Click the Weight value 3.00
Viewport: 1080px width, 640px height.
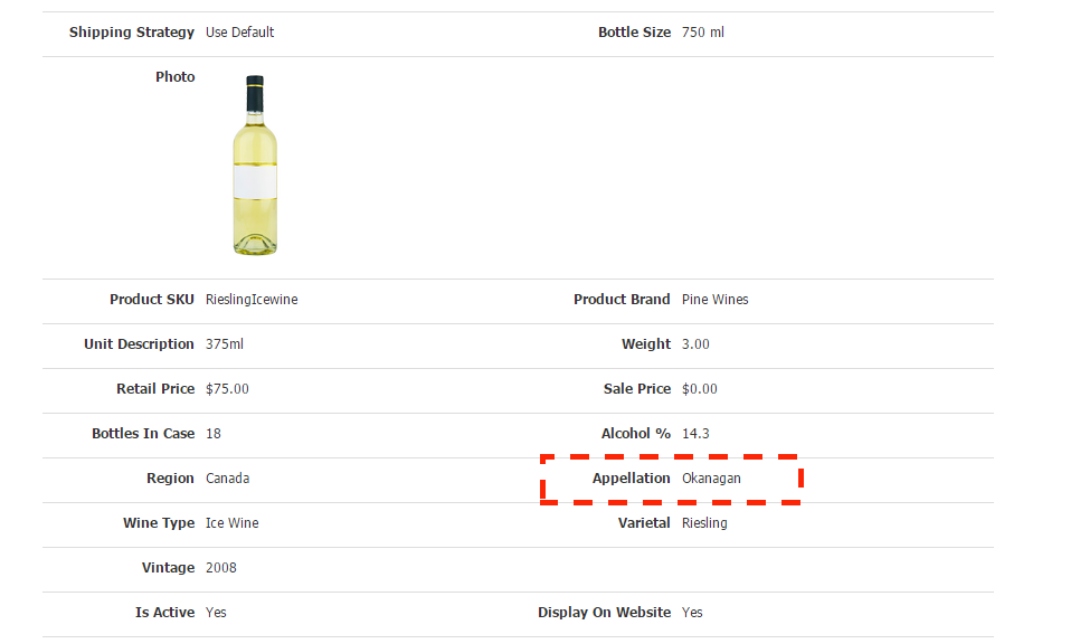click(695, 344)
